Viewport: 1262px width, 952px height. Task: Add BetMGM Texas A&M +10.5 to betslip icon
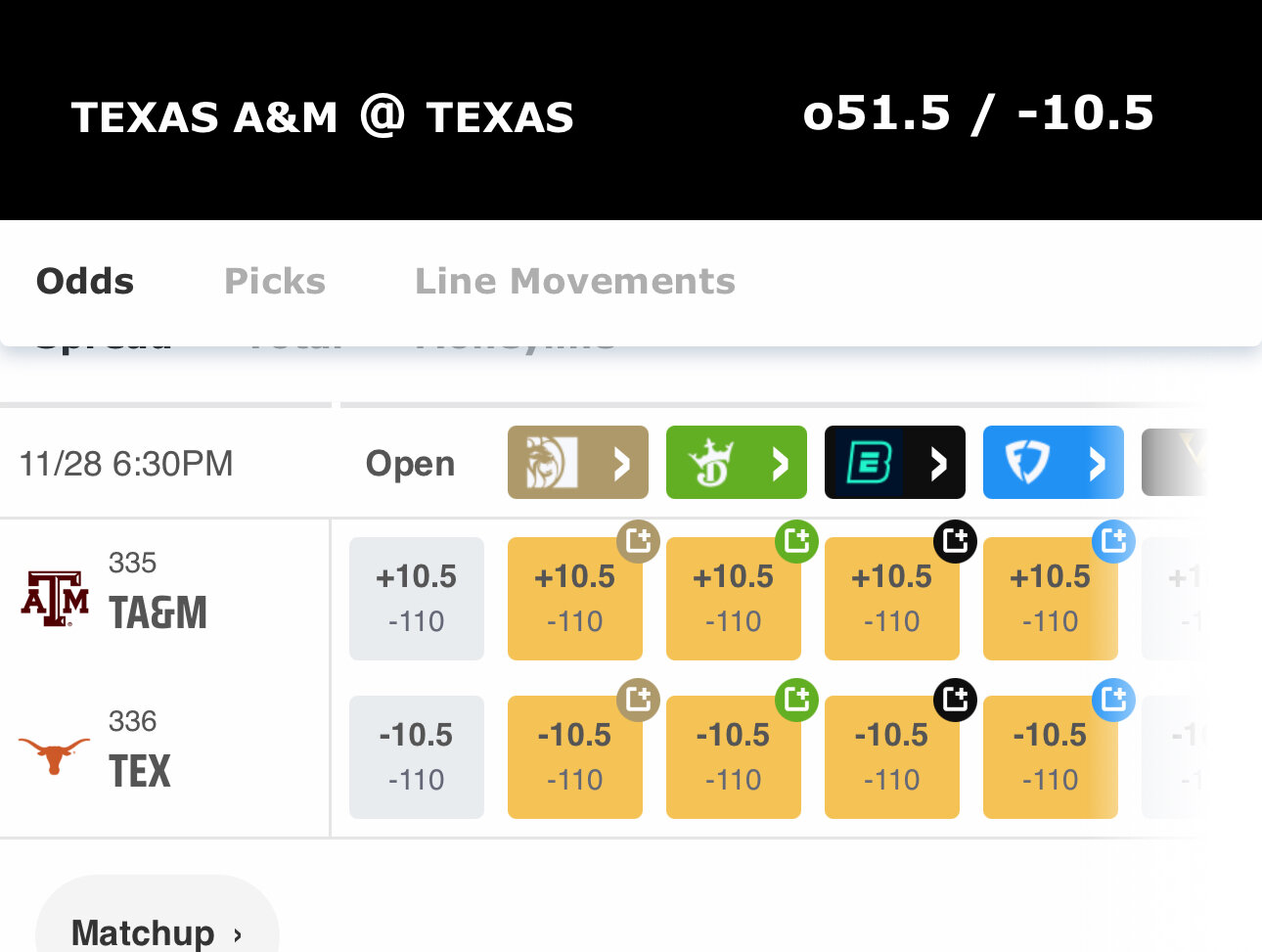(x=638, y=540)
